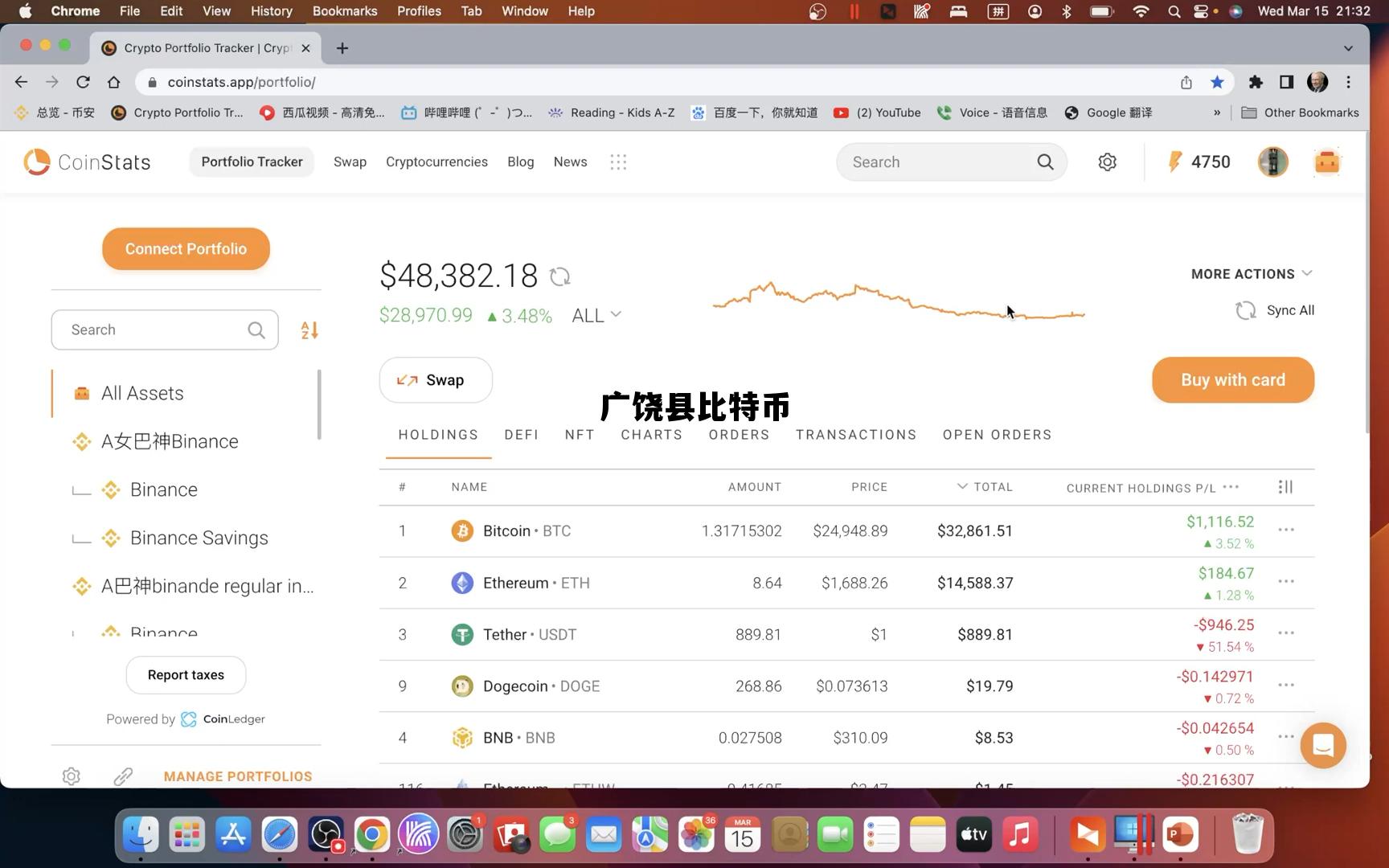This screenshot has width=1389, height=868.
Task: Open the orange chat support bubble
Action: coord(1322,746)
